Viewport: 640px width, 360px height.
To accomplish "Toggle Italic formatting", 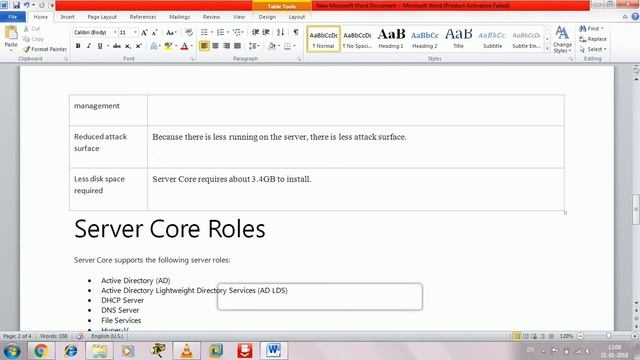I will point(89,46).
